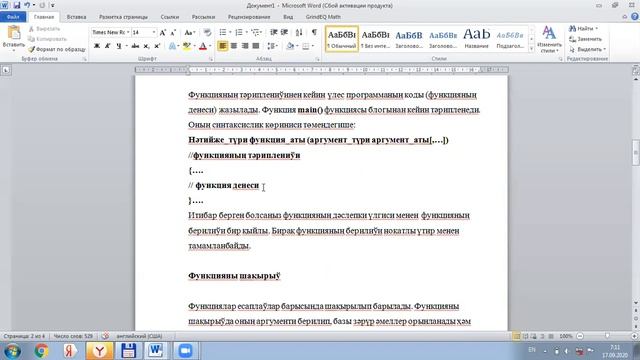
Task: Click the Paste (Вставить) clipboard icon
Action: [13, 33]
